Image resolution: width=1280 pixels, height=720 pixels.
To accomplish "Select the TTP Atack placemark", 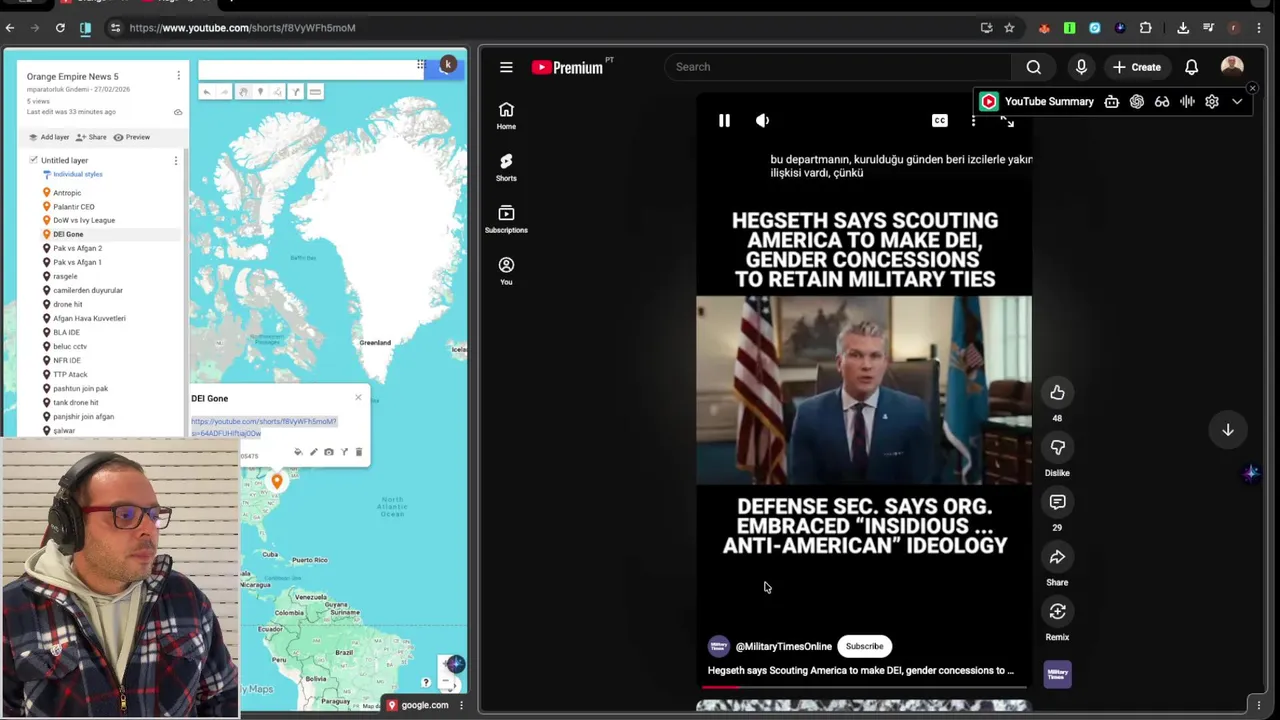I will click(x=70, y=374).
